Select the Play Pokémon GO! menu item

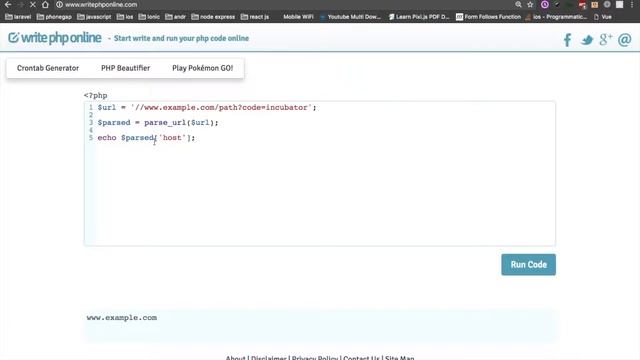(202, 68)
